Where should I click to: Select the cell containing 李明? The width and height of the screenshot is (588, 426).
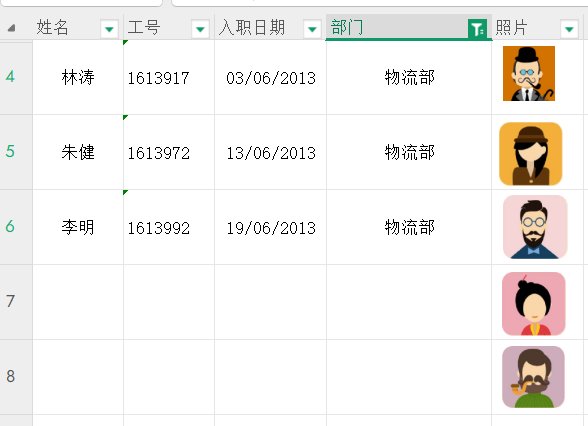pyautogui.click(x=78, y=227)
